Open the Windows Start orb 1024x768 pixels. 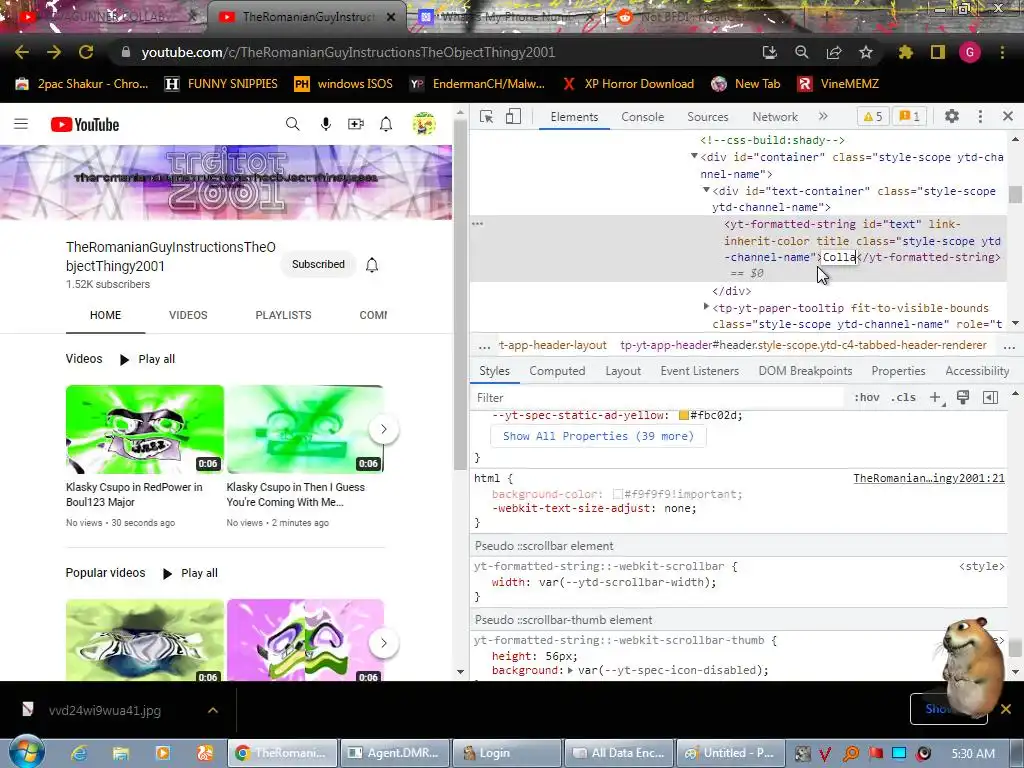coord(26,752)
